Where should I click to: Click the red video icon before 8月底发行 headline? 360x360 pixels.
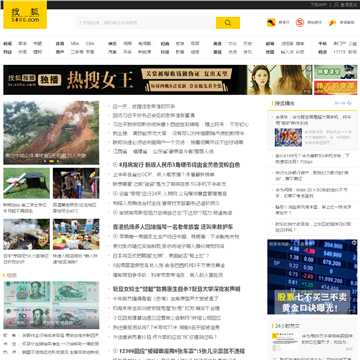tap(115, 165)
